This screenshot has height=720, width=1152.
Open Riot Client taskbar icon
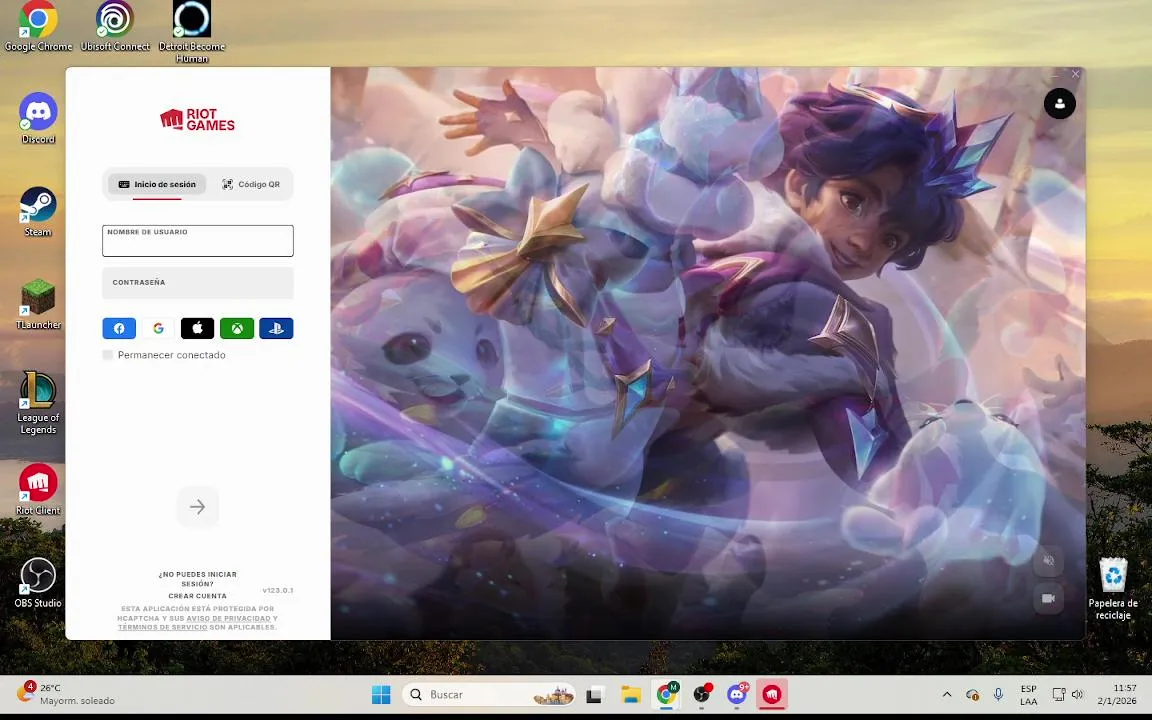click(771, 694)
